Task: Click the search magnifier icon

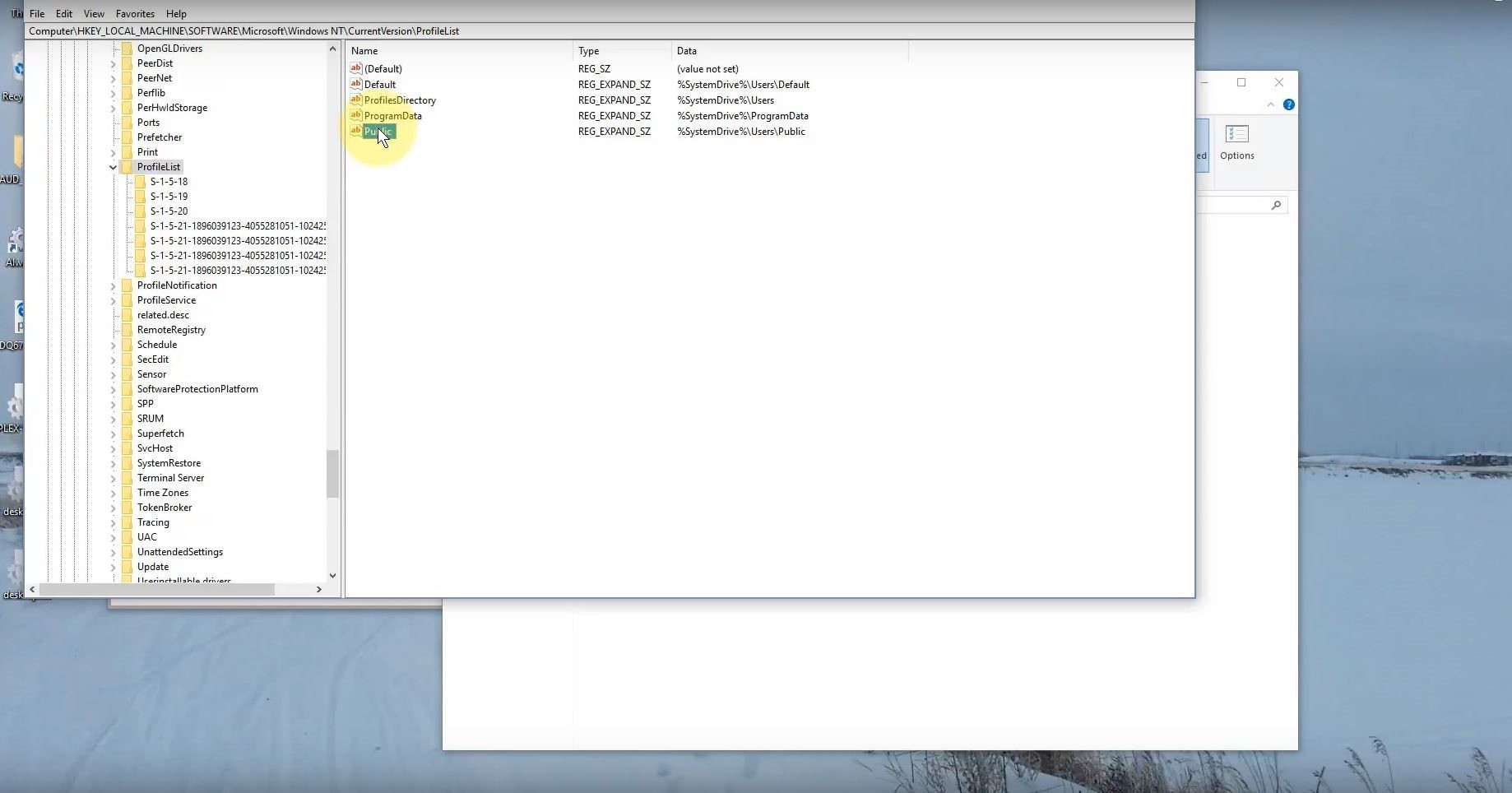Action: tap(1276, 205)
